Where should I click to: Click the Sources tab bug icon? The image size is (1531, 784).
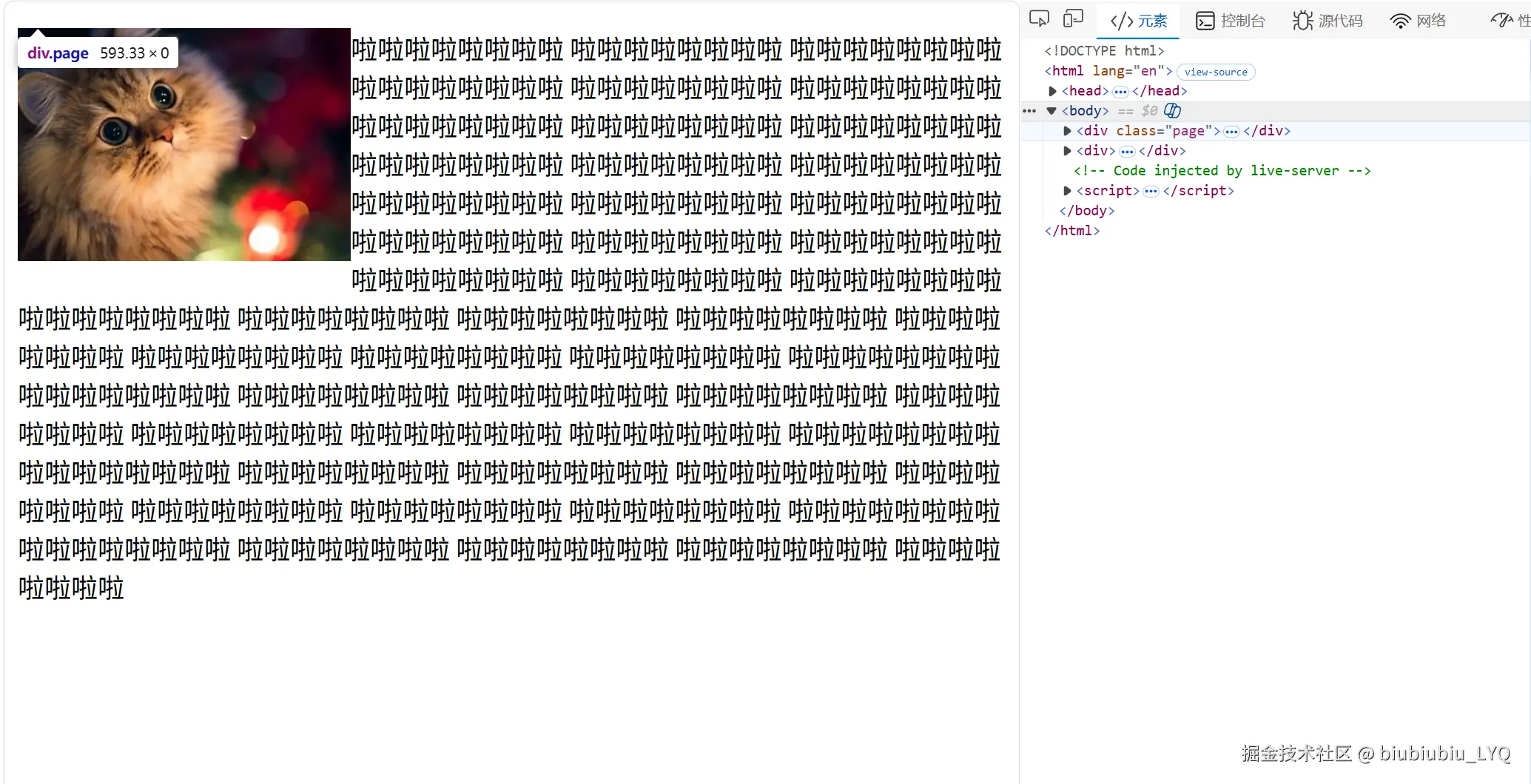[1302, 21]
